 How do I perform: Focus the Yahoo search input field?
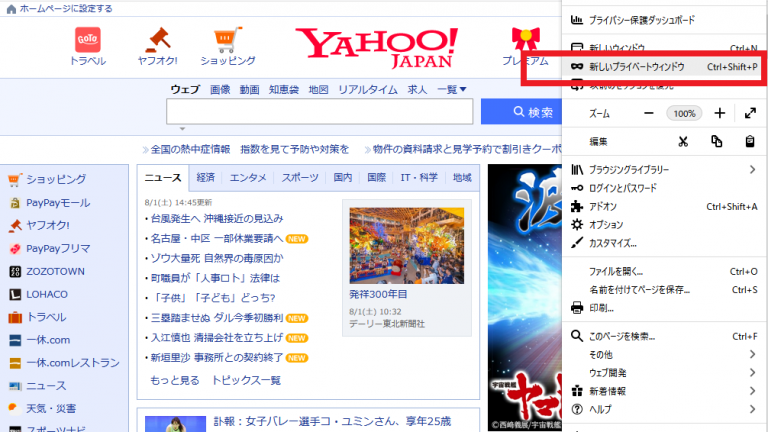coord(319,112)
